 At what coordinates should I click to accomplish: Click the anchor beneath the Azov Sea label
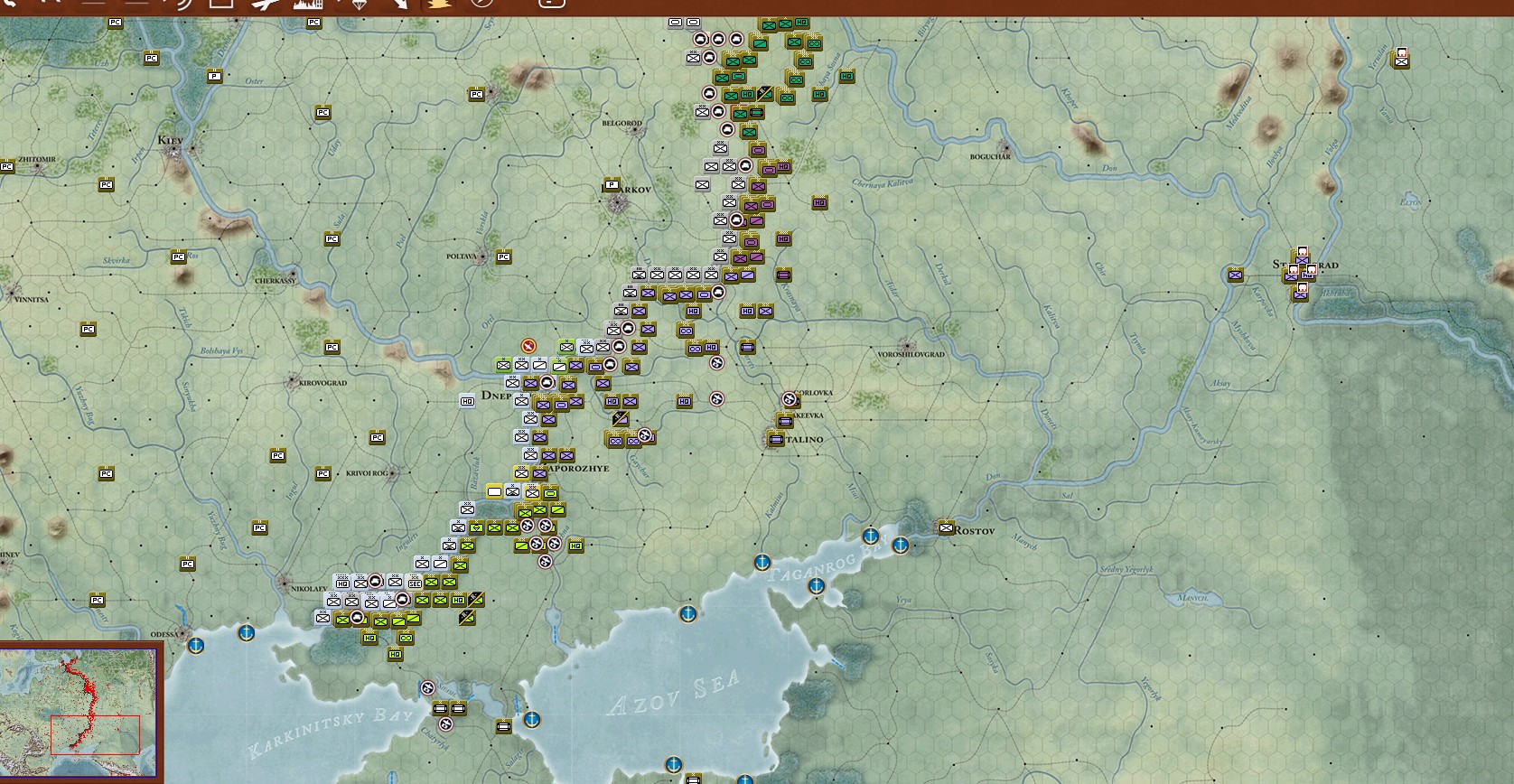point(673,764)
